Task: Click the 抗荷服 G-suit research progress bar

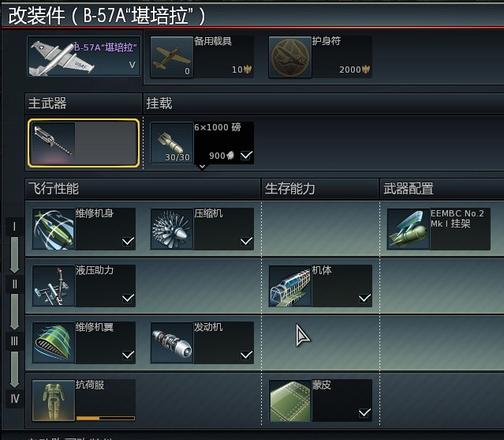Action: [106, 418]
